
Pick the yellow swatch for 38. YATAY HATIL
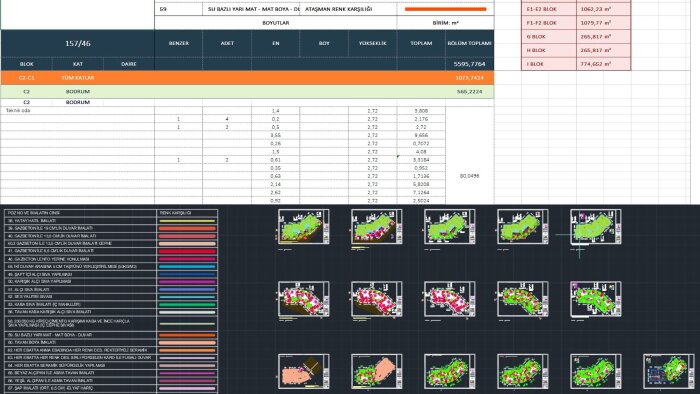click(187, 221)
